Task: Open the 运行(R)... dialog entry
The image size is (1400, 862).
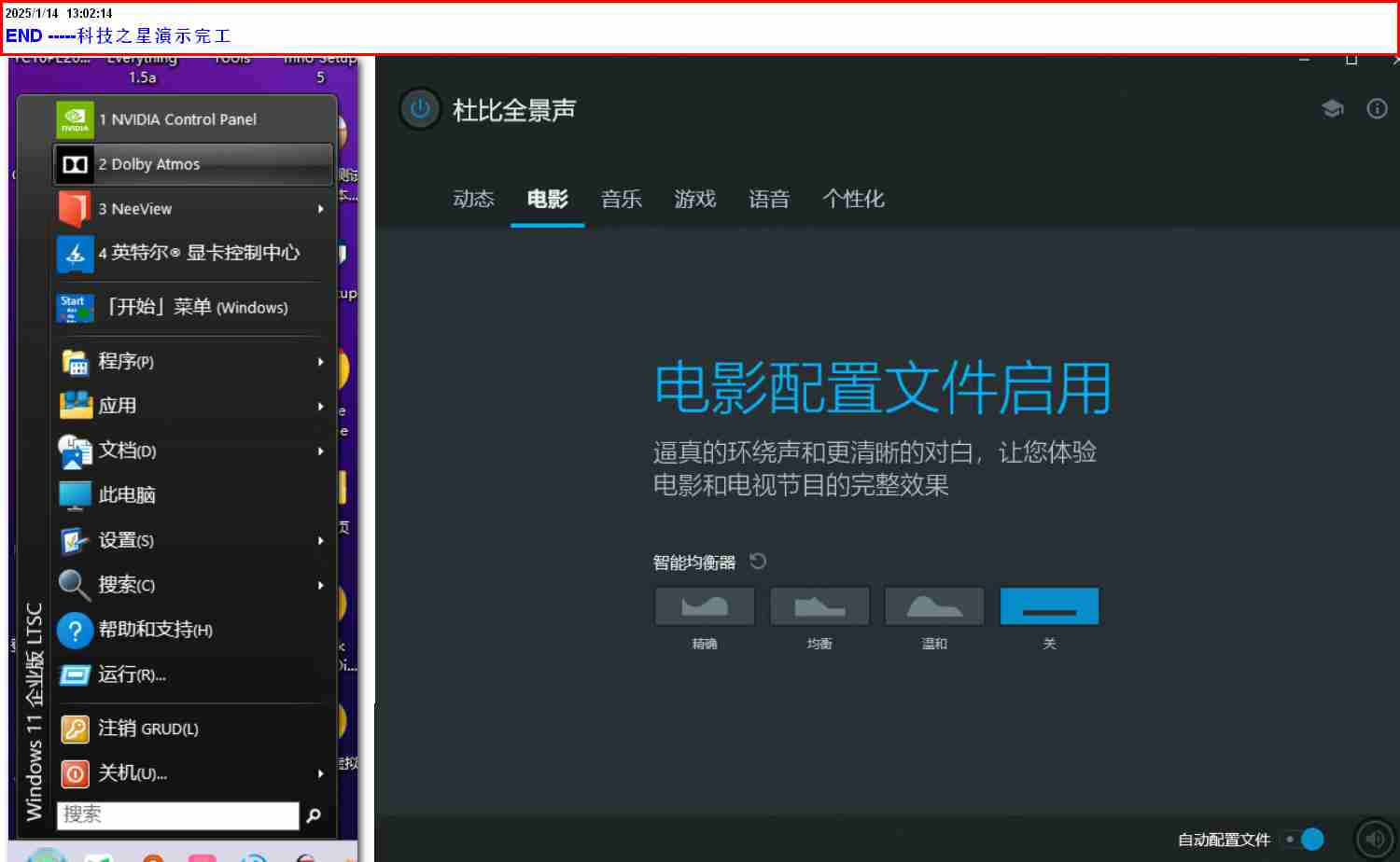Action: point(194,674)
